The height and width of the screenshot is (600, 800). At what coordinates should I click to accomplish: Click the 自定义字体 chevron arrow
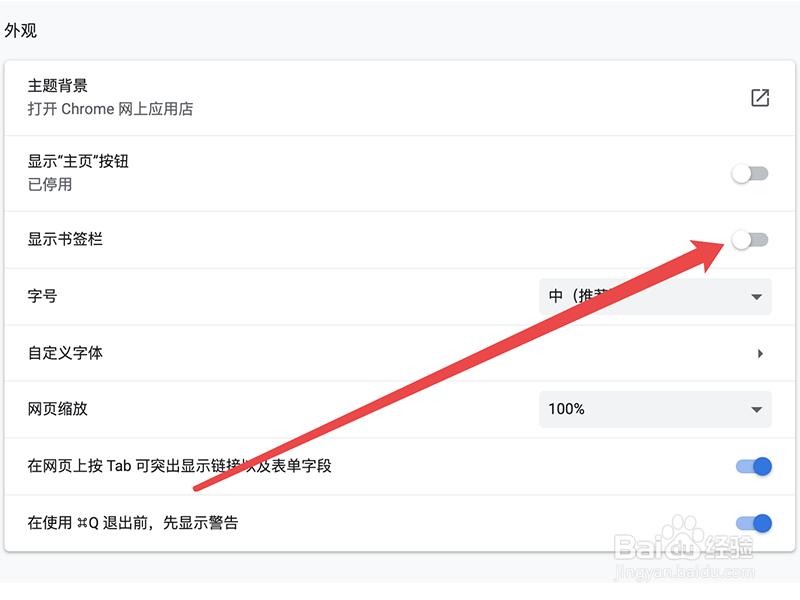pos(760,353)
